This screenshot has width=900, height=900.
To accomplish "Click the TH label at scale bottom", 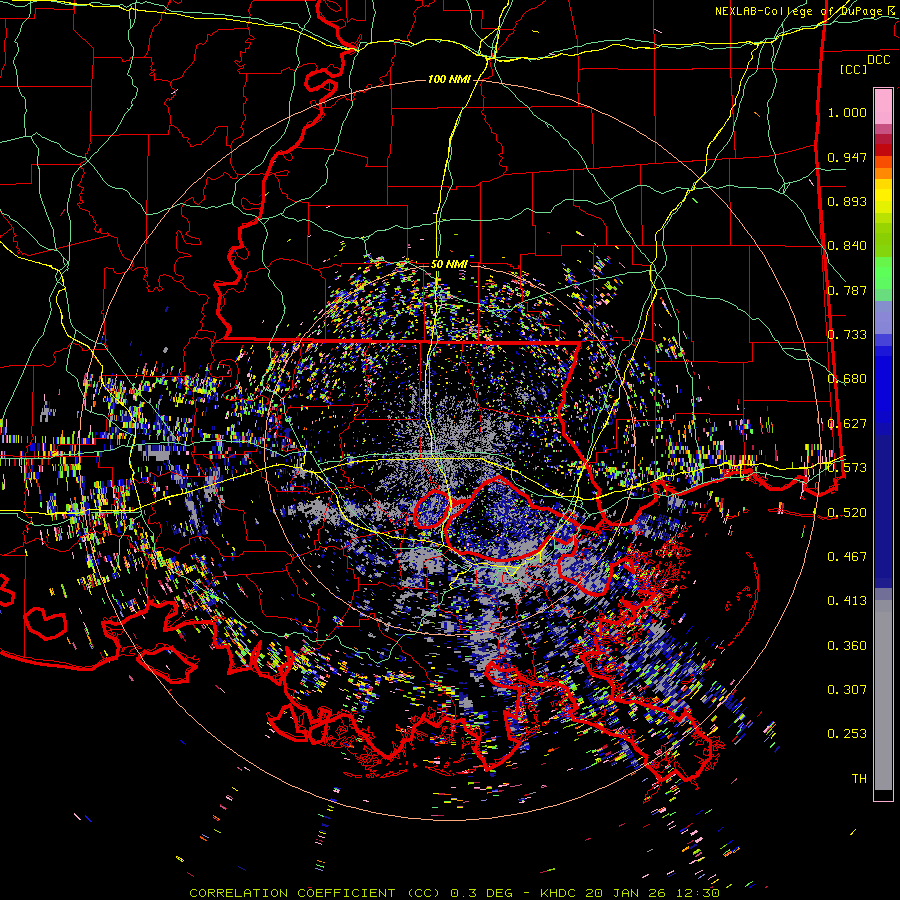I will (859, 779).
